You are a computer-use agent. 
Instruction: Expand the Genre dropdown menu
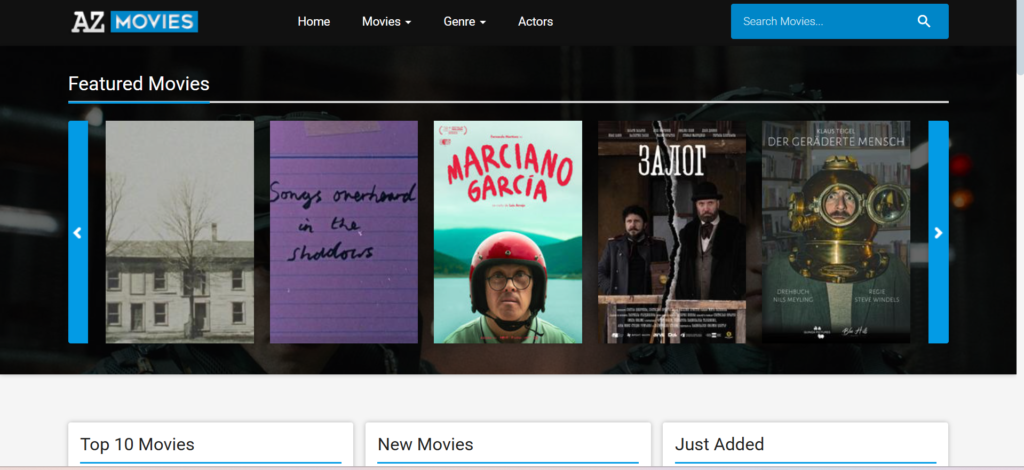464,22
